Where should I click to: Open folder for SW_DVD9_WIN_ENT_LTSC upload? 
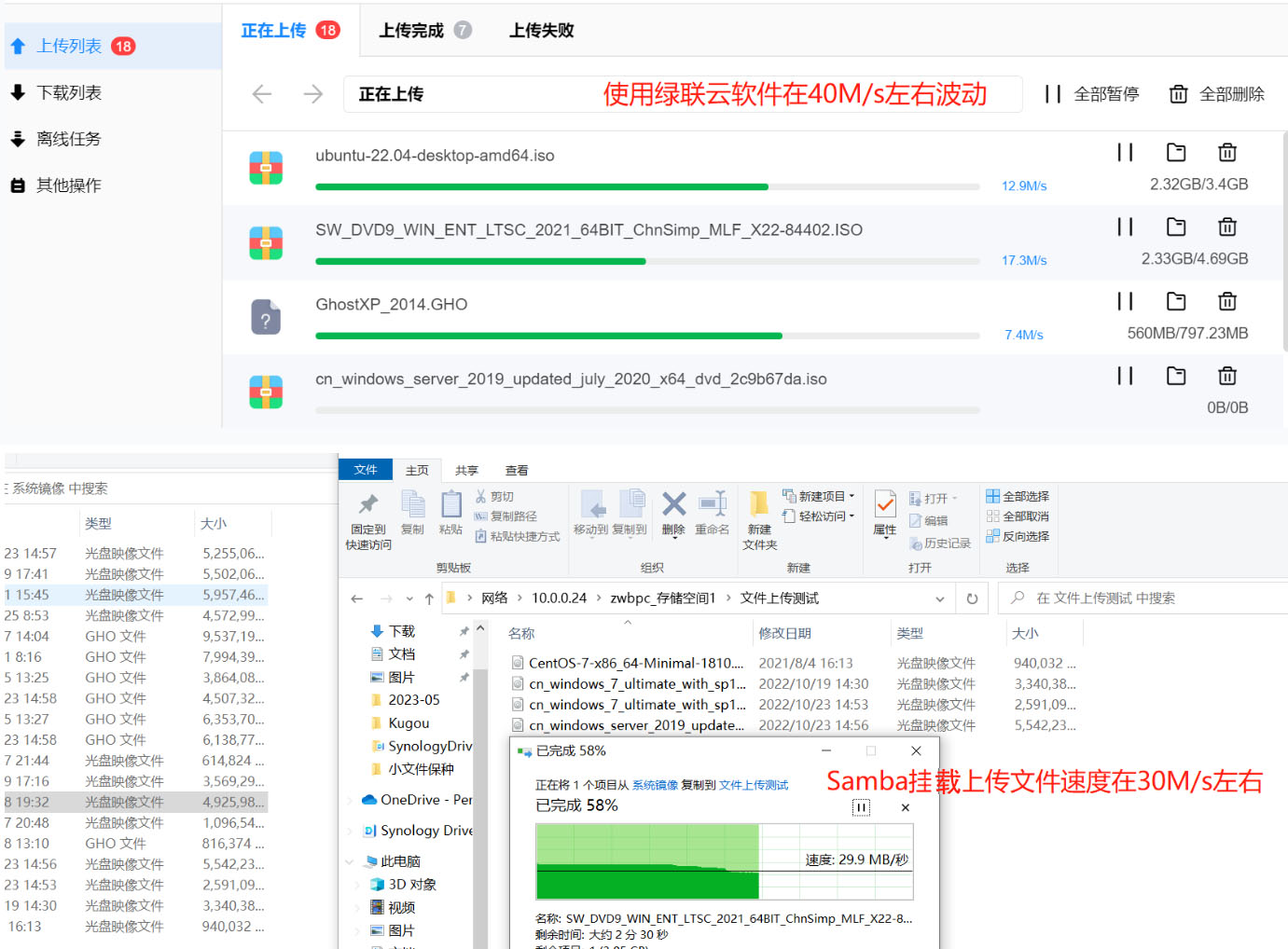[1176, 227]
